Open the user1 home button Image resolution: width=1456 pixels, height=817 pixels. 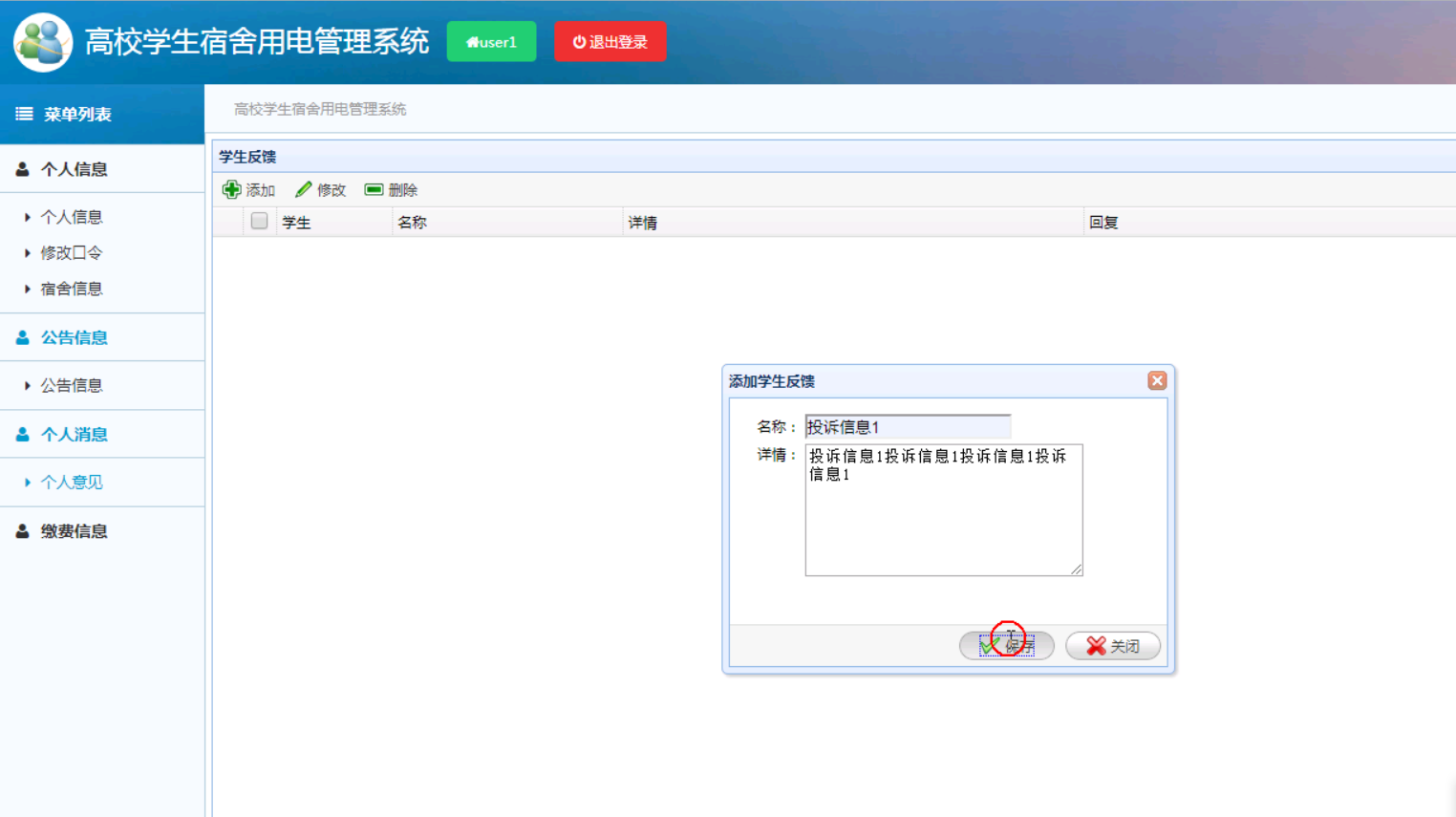click(491, 42)
